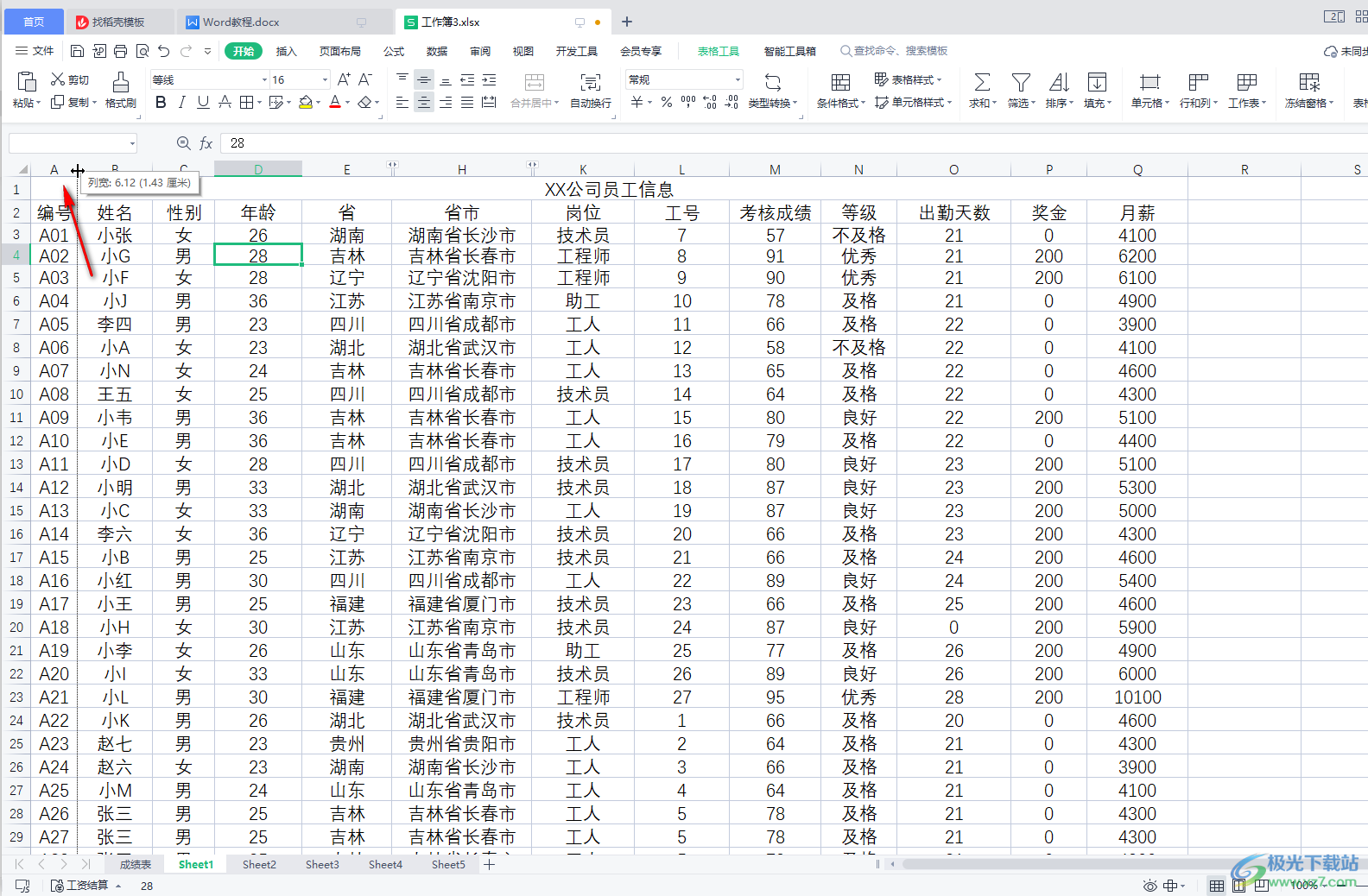This screenshot has width=1368, height=896.
Task: Toggle Italic formatting
Action: tap(181, 103)
